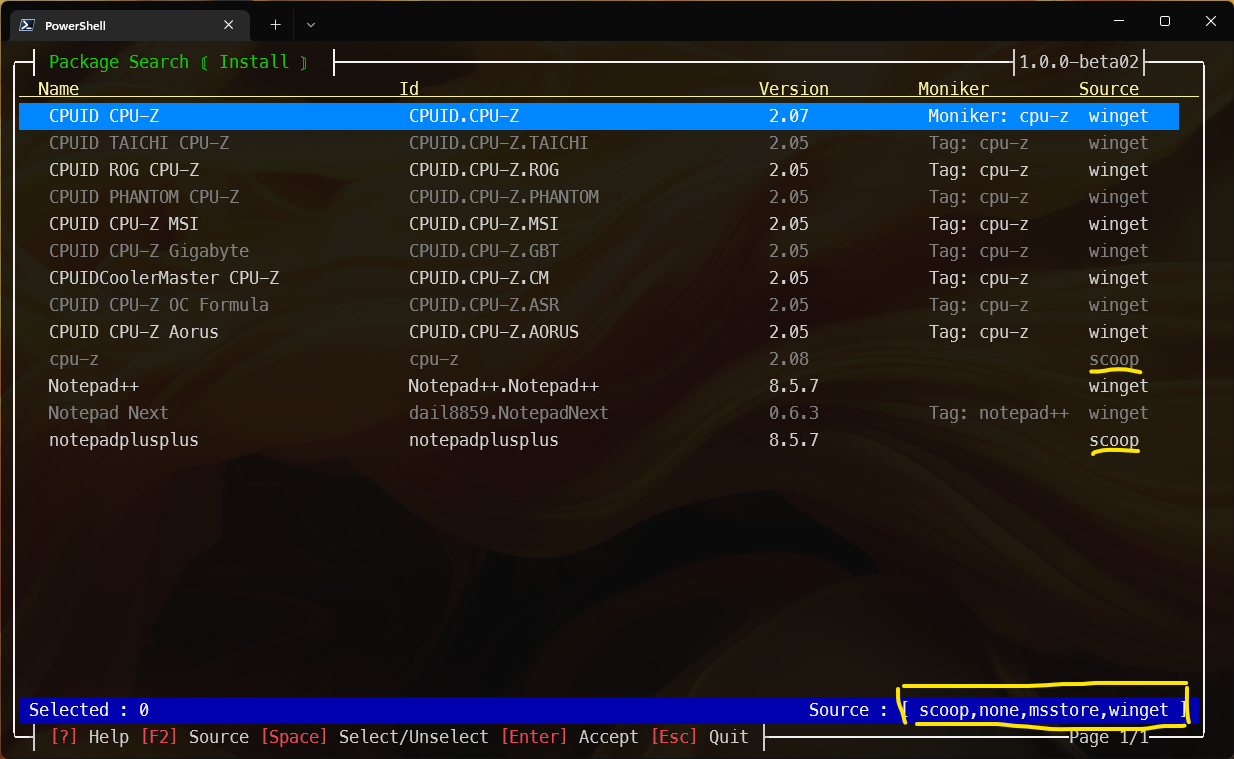Click the CPUID.CPU-Z.GBT id cell
Viewport: 1234px width, 759px height.
click(484, 251)
